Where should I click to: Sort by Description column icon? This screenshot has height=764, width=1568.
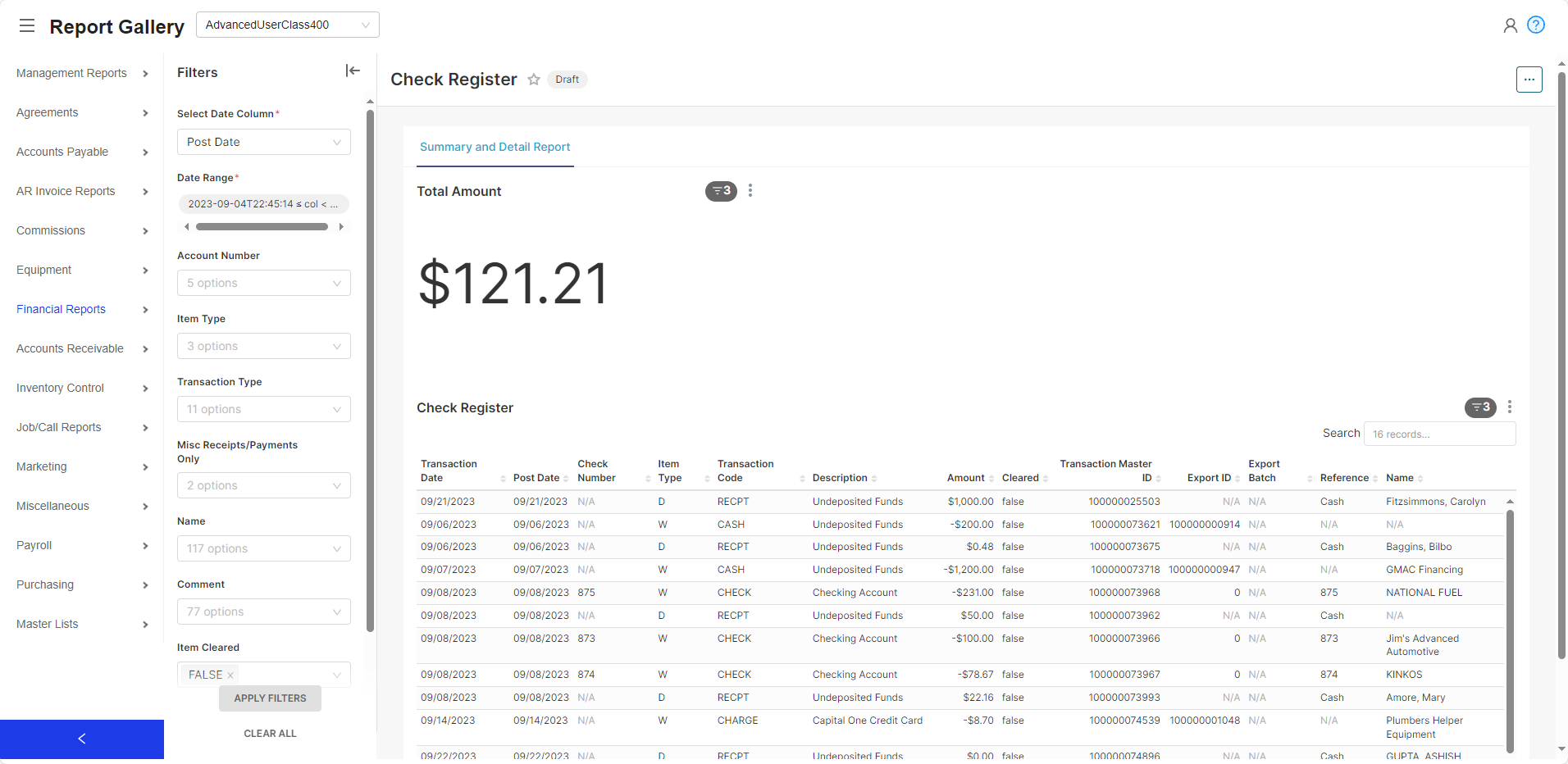coord(874,479)
